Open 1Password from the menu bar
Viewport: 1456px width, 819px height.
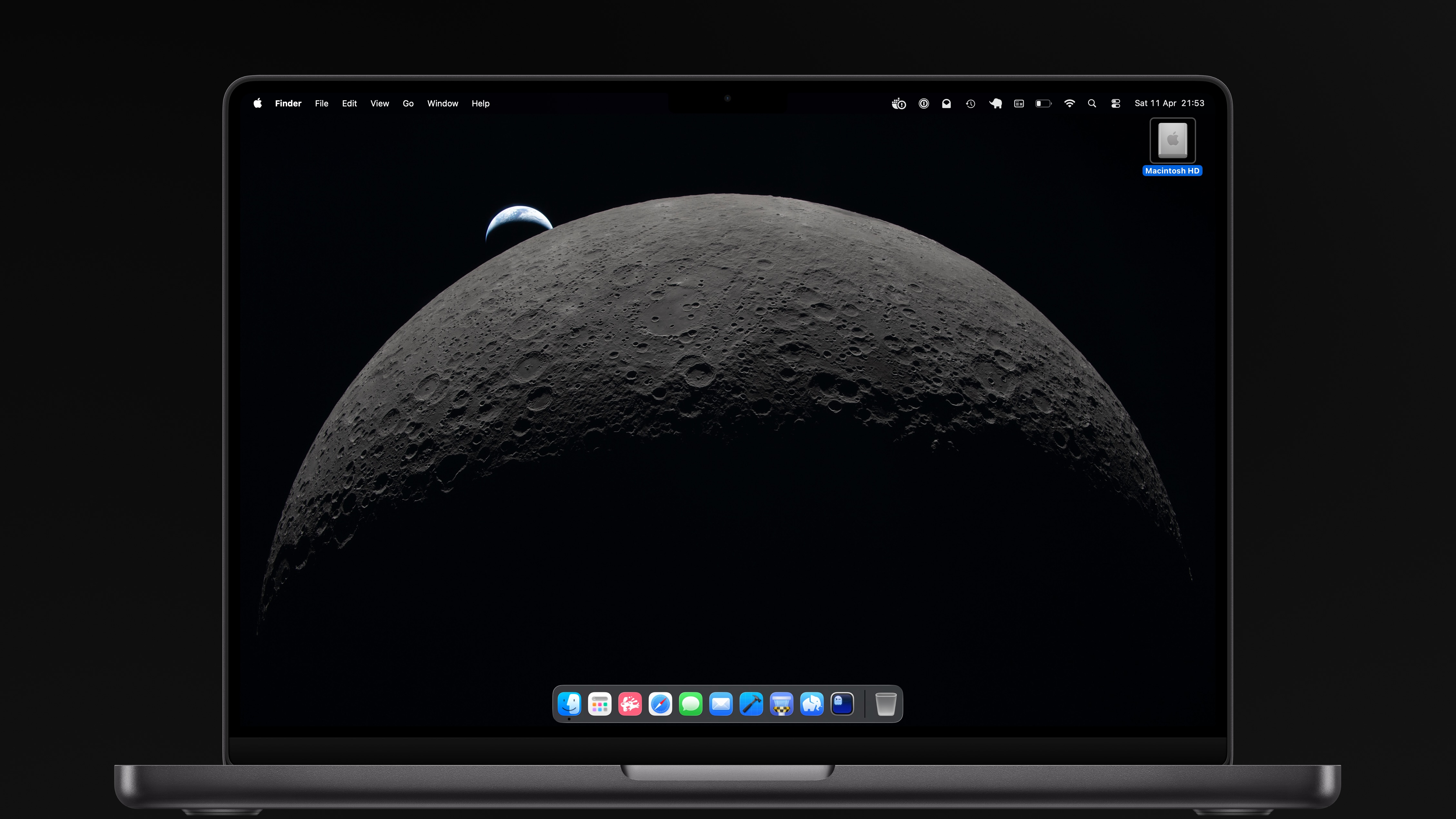[924, 104]
